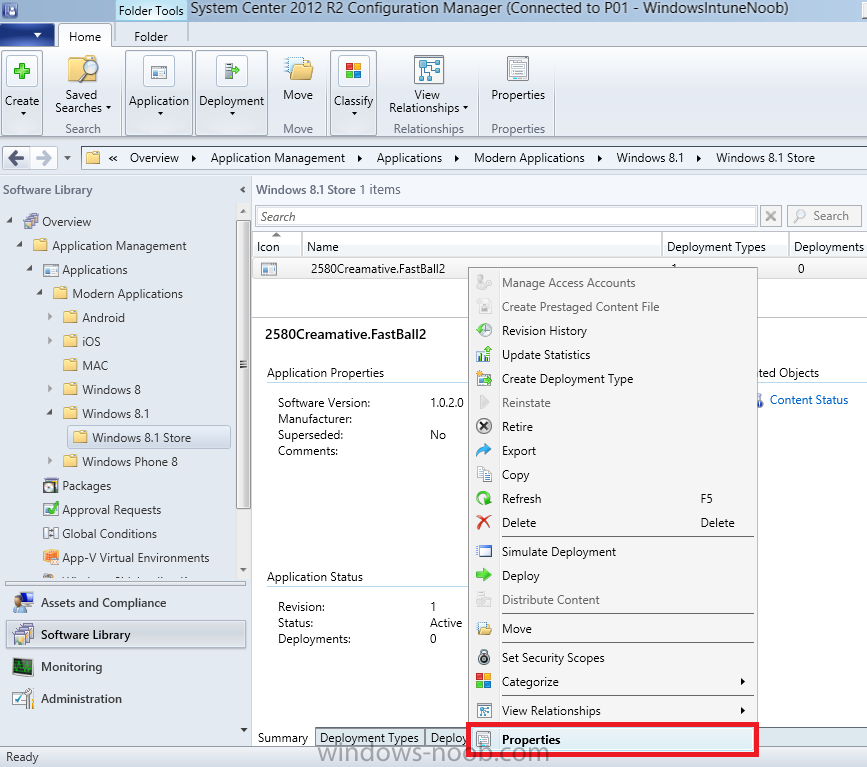
Task: Click Modern Applications in the breadcrumb
Action: click(529, 158)
